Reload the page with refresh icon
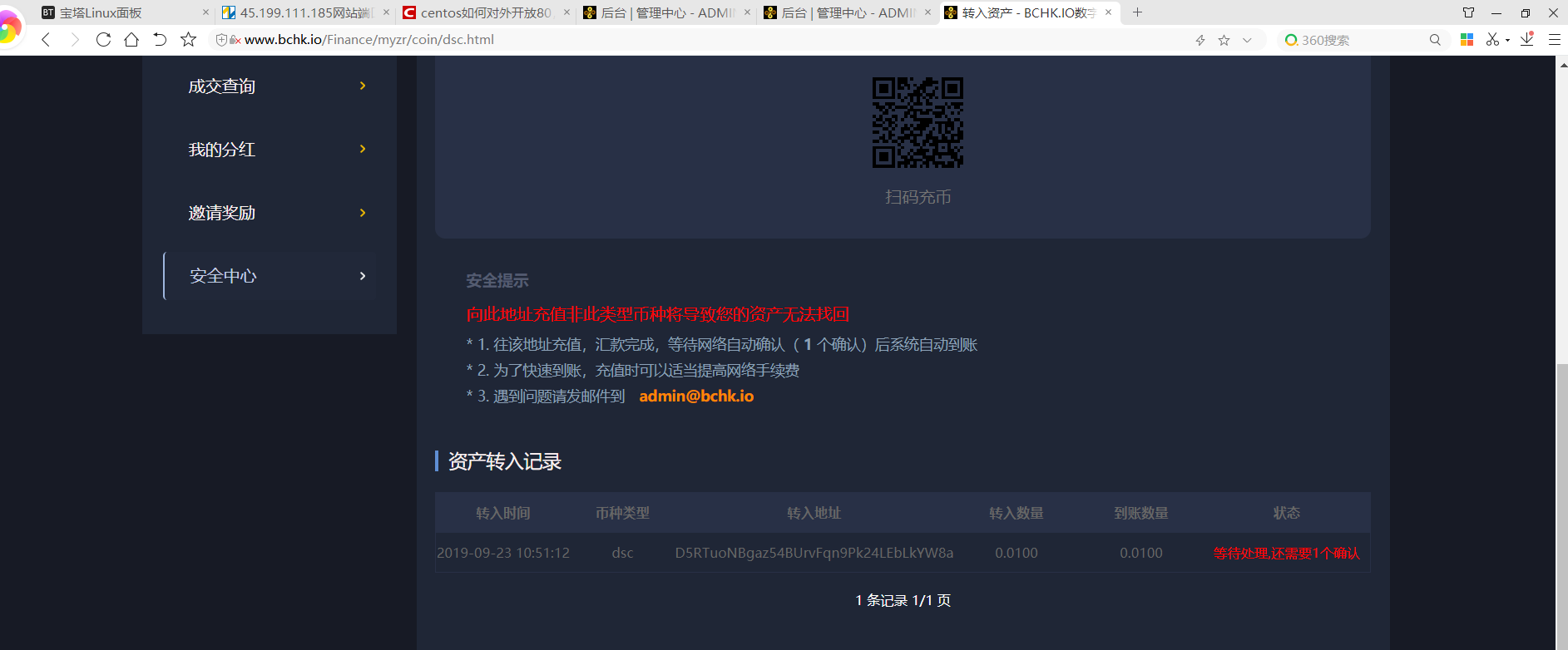Image resolution: width=1568 pixels, height=650 pixels. pos(103,39)
